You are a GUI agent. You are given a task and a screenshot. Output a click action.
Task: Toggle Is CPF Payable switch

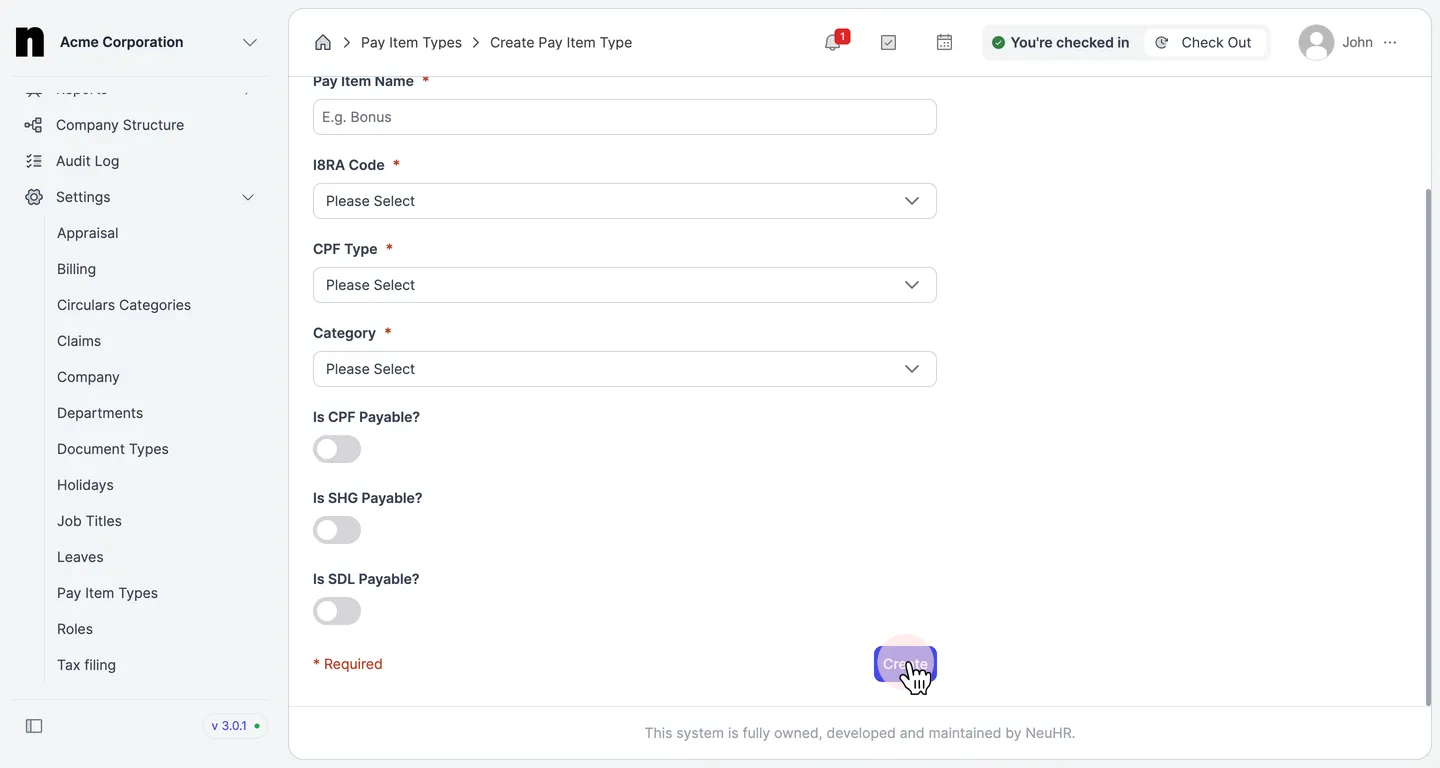337,449
